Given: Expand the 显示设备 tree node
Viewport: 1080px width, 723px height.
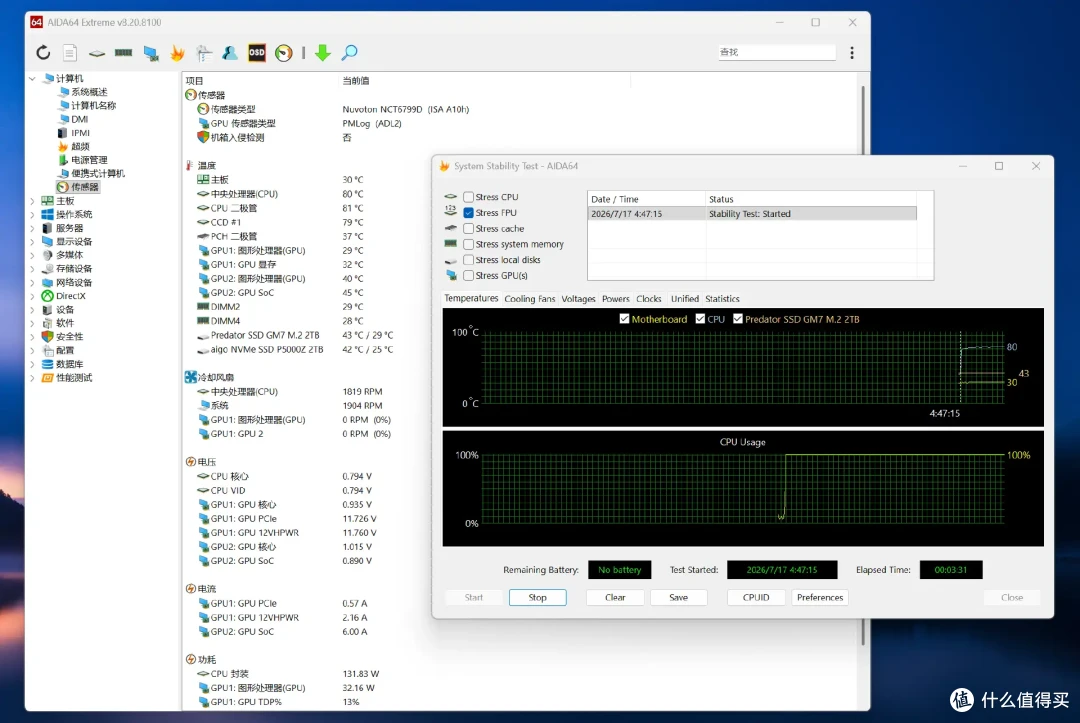Looking at the screenshot, I should 32,242.
